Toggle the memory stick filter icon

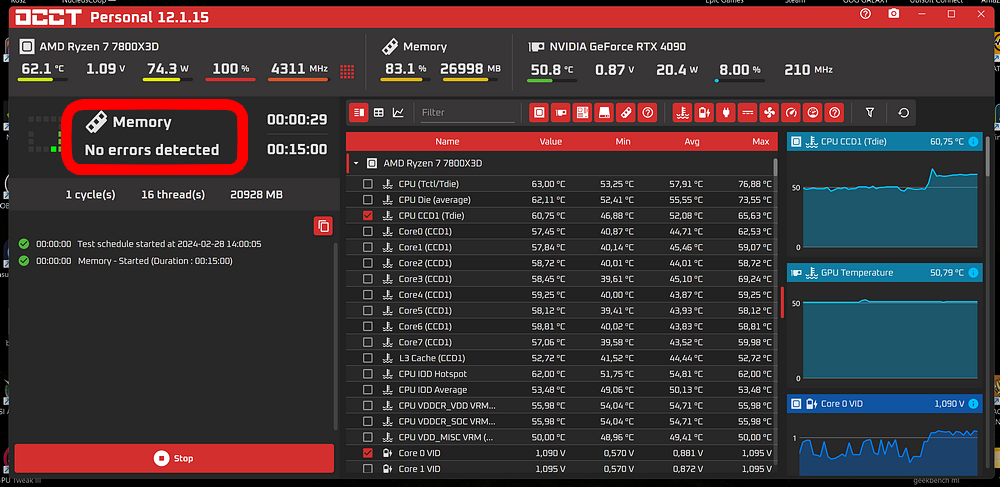(x=626, y=113)
